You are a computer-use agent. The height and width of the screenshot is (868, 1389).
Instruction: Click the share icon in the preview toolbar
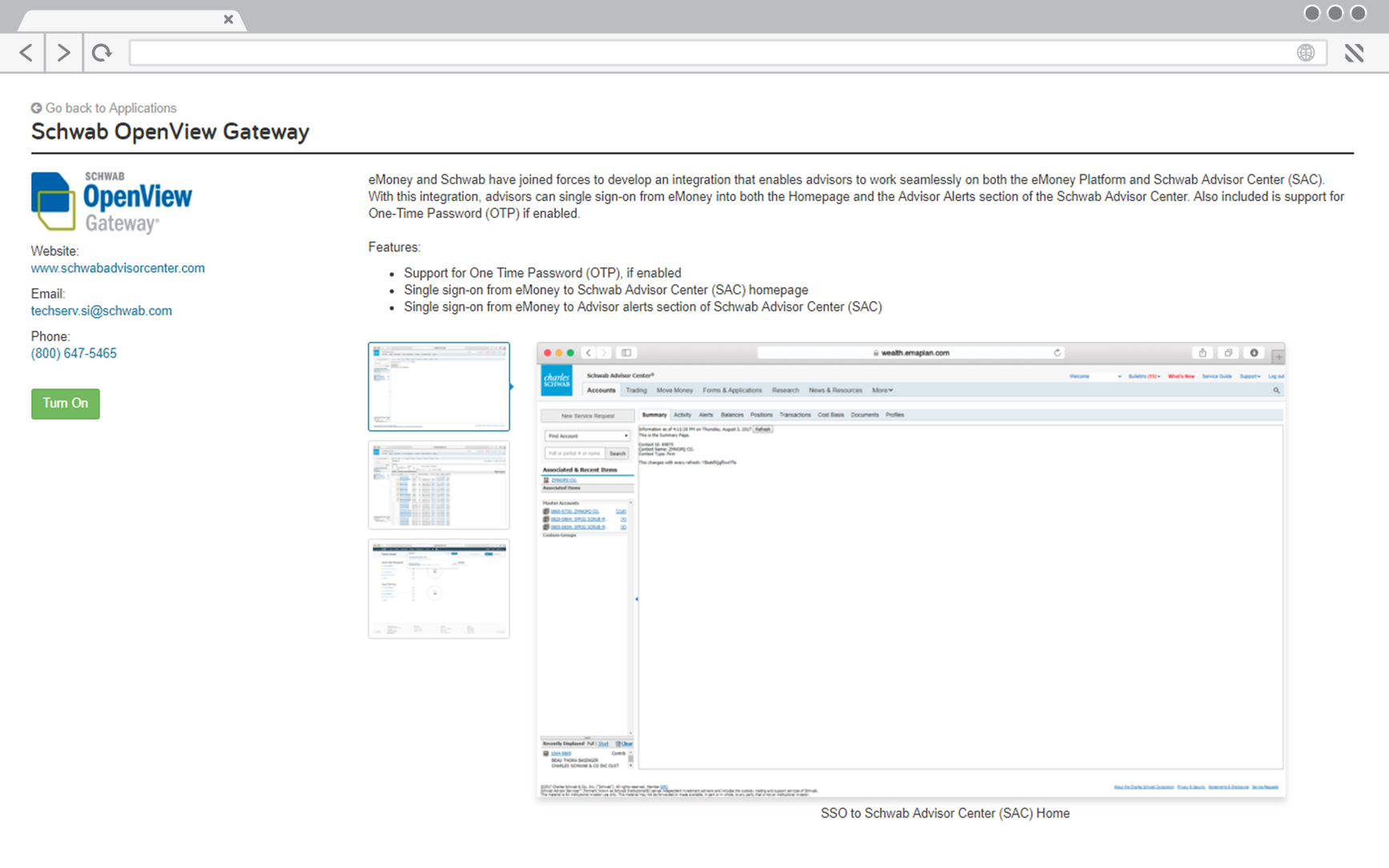[1202, 353]
